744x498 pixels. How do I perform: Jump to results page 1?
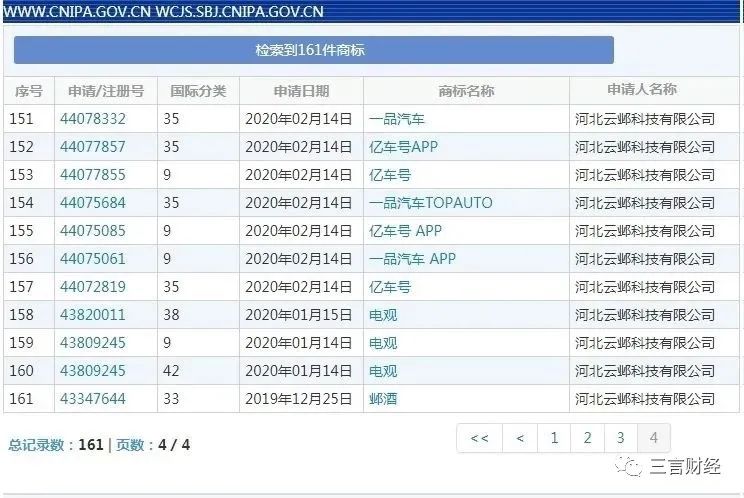click(554, 438)
